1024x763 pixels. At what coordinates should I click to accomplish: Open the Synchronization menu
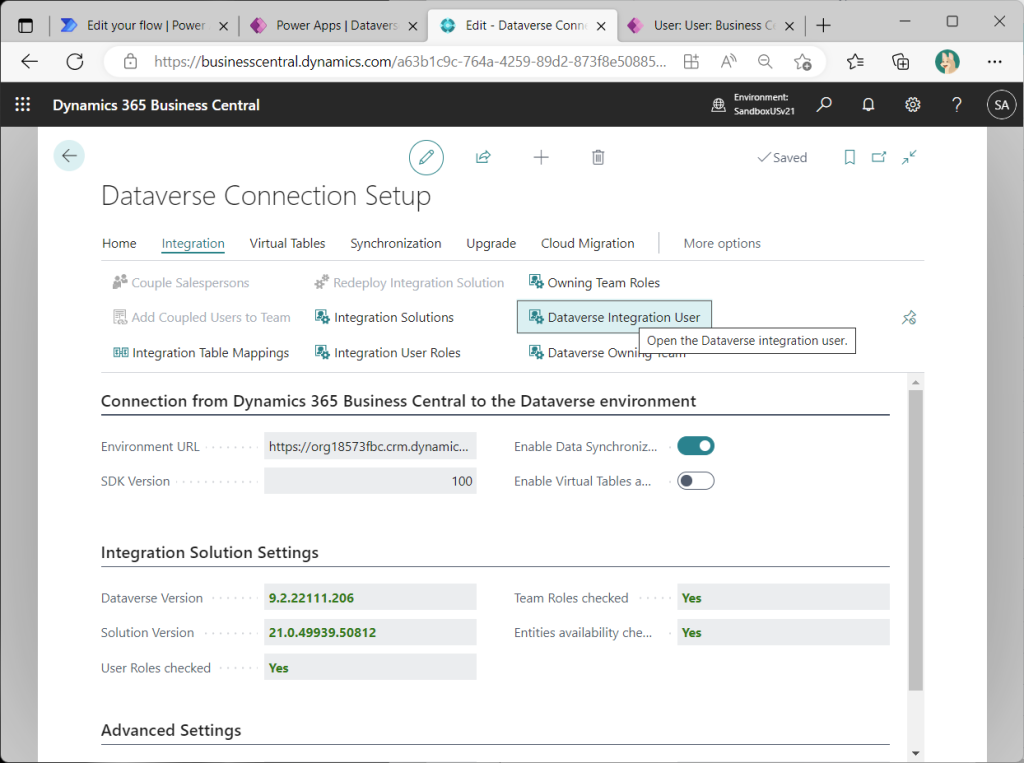pos(396,244)
